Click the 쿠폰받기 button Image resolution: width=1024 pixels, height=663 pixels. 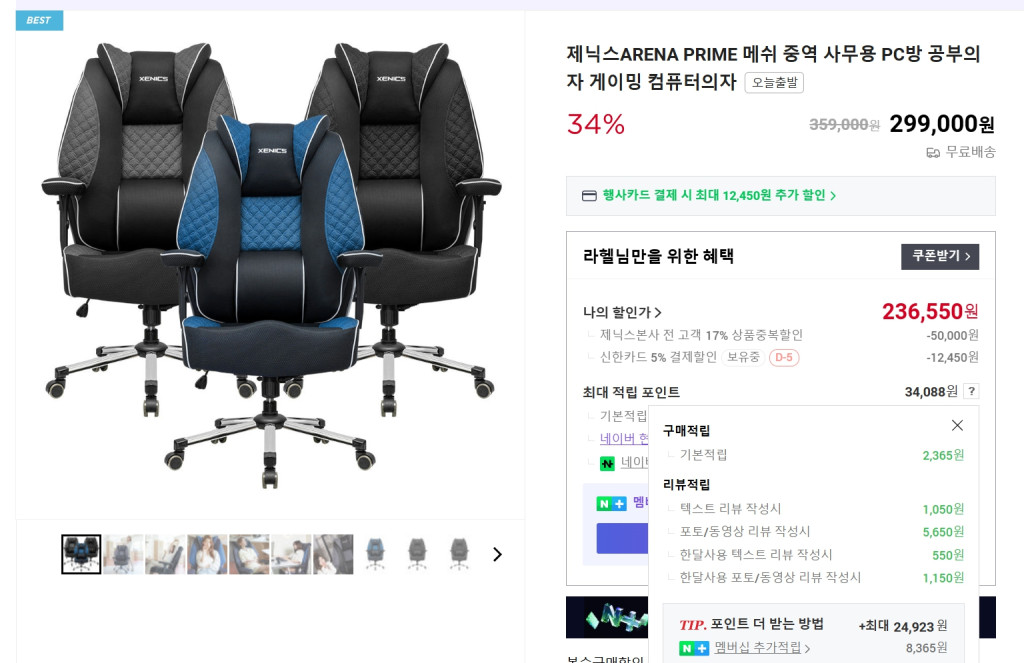pos(940,256)
